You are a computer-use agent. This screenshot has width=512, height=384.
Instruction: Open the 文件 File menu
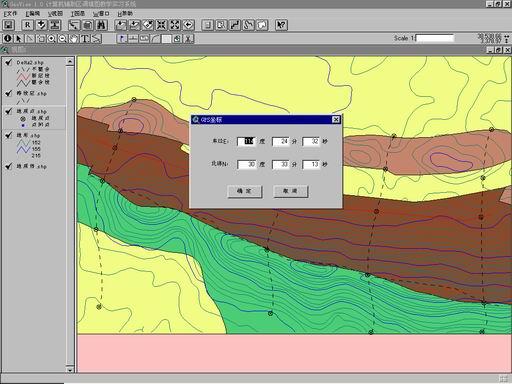[x=10, y=13]
